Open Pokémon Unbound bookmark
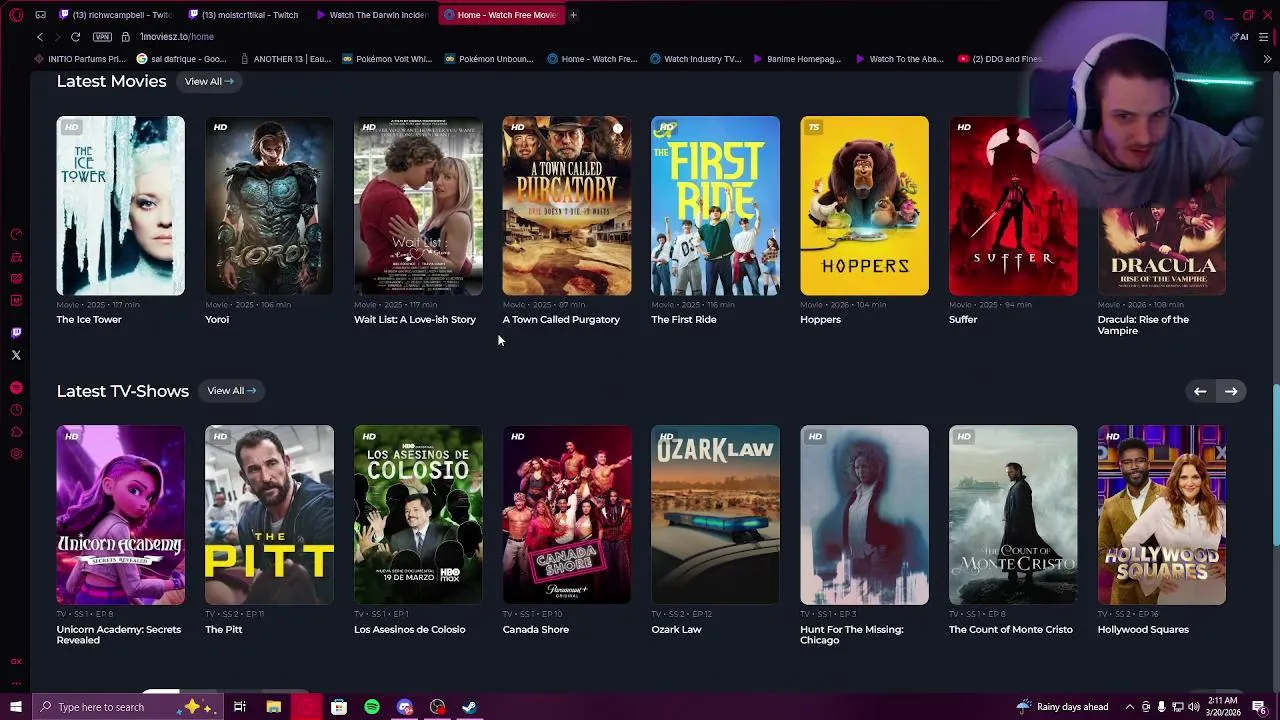Viewport: 1280px width, 720px height. [489, 59]
